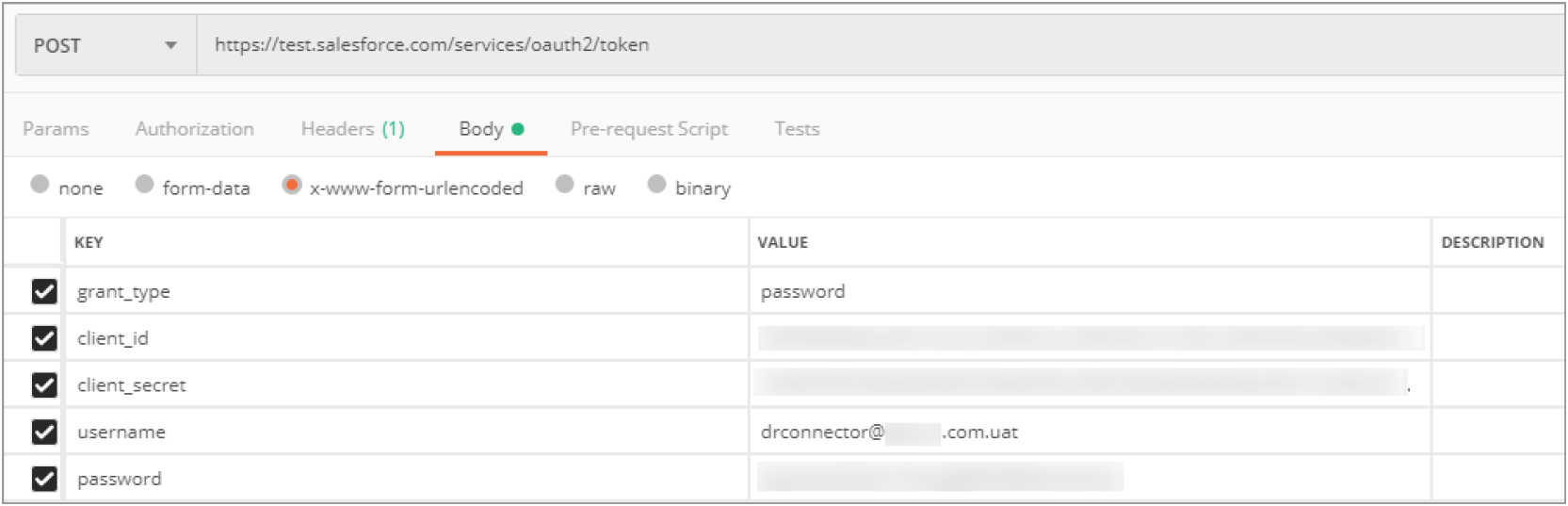The image size is (1568, 506).
Task: Go to the Tests tab
Action: (x=797, y=129)
